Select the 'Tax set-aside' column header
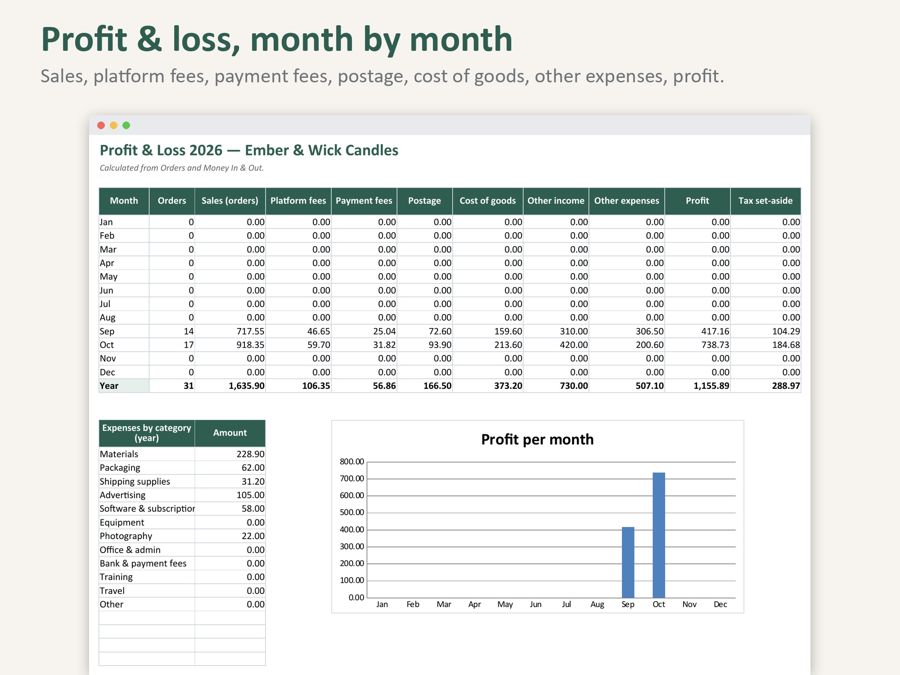The width and height of the screenshot is (900, 675). pos(766,201)
